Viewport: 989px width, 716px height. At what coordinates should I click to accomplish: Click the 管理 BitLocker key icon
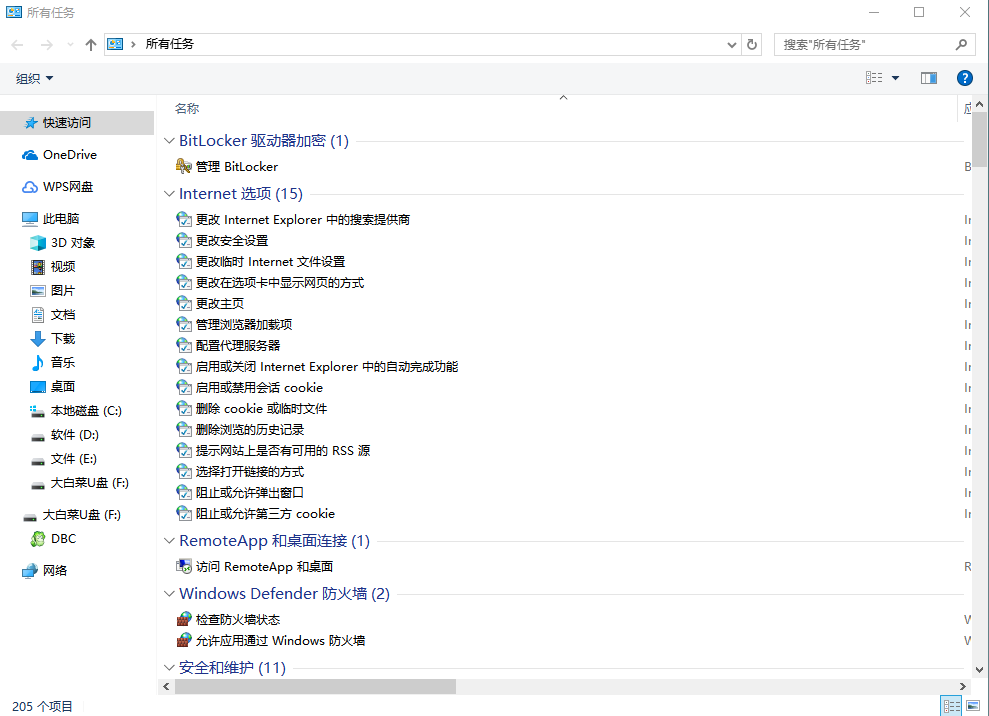click(184, 167)
